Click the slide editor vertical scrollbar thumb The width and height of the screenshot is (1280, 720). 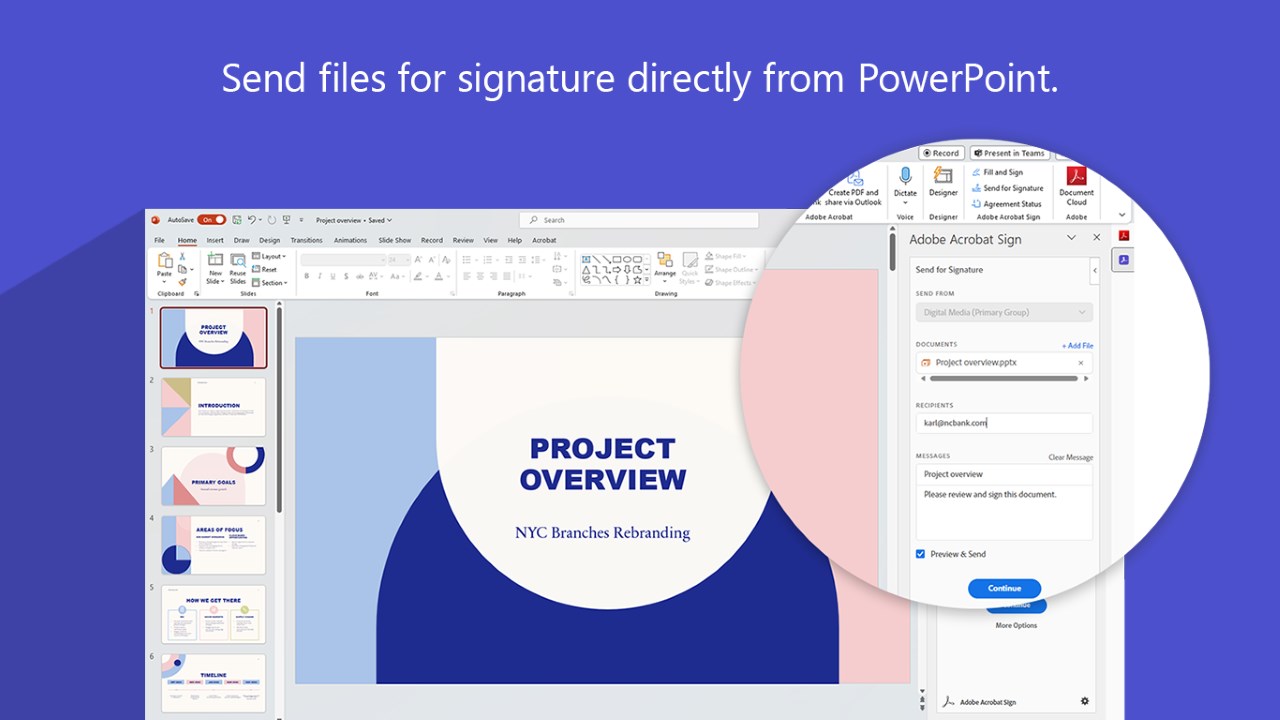[892, 252]
